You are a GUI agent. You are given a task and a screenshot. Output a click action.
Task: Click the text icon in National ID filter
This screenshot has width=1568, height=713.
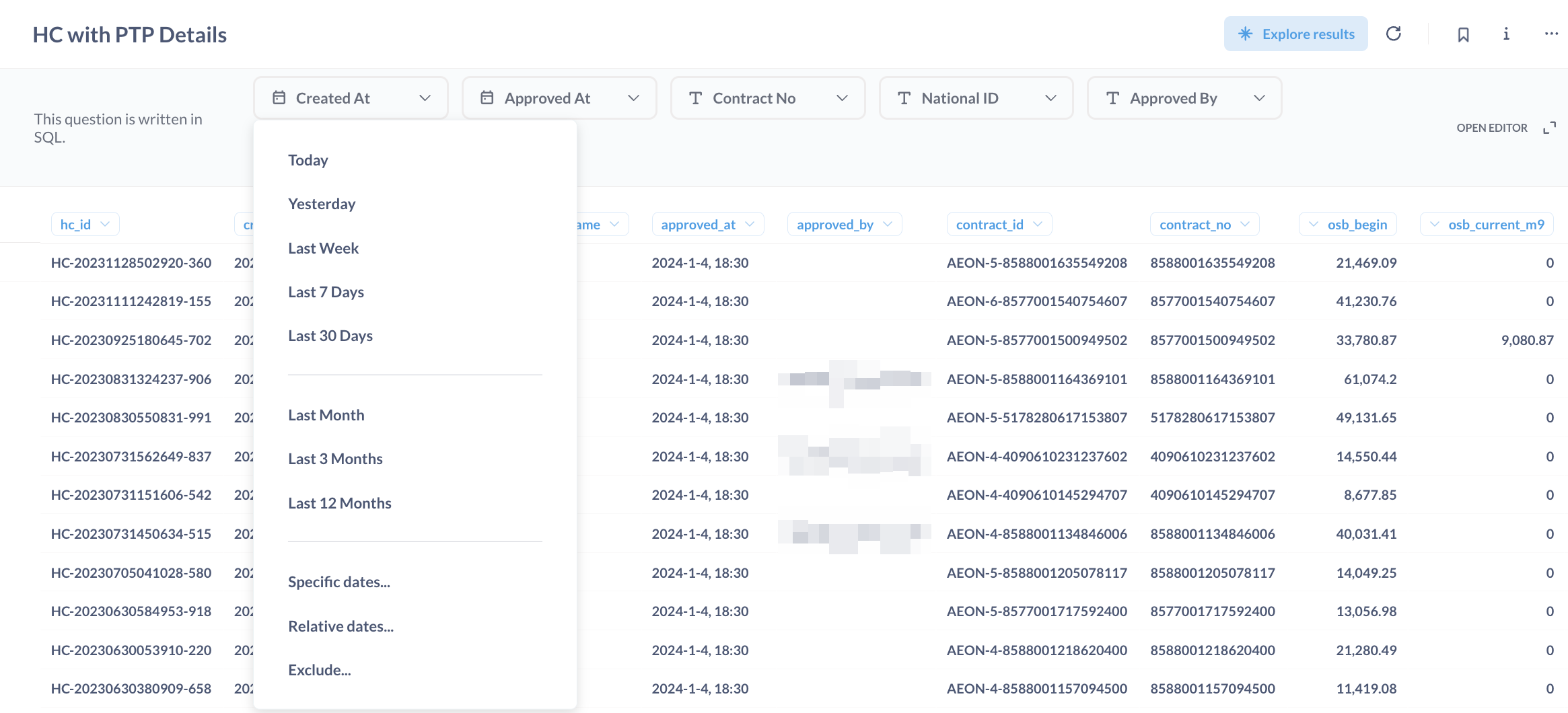click(x=904, y=98)
